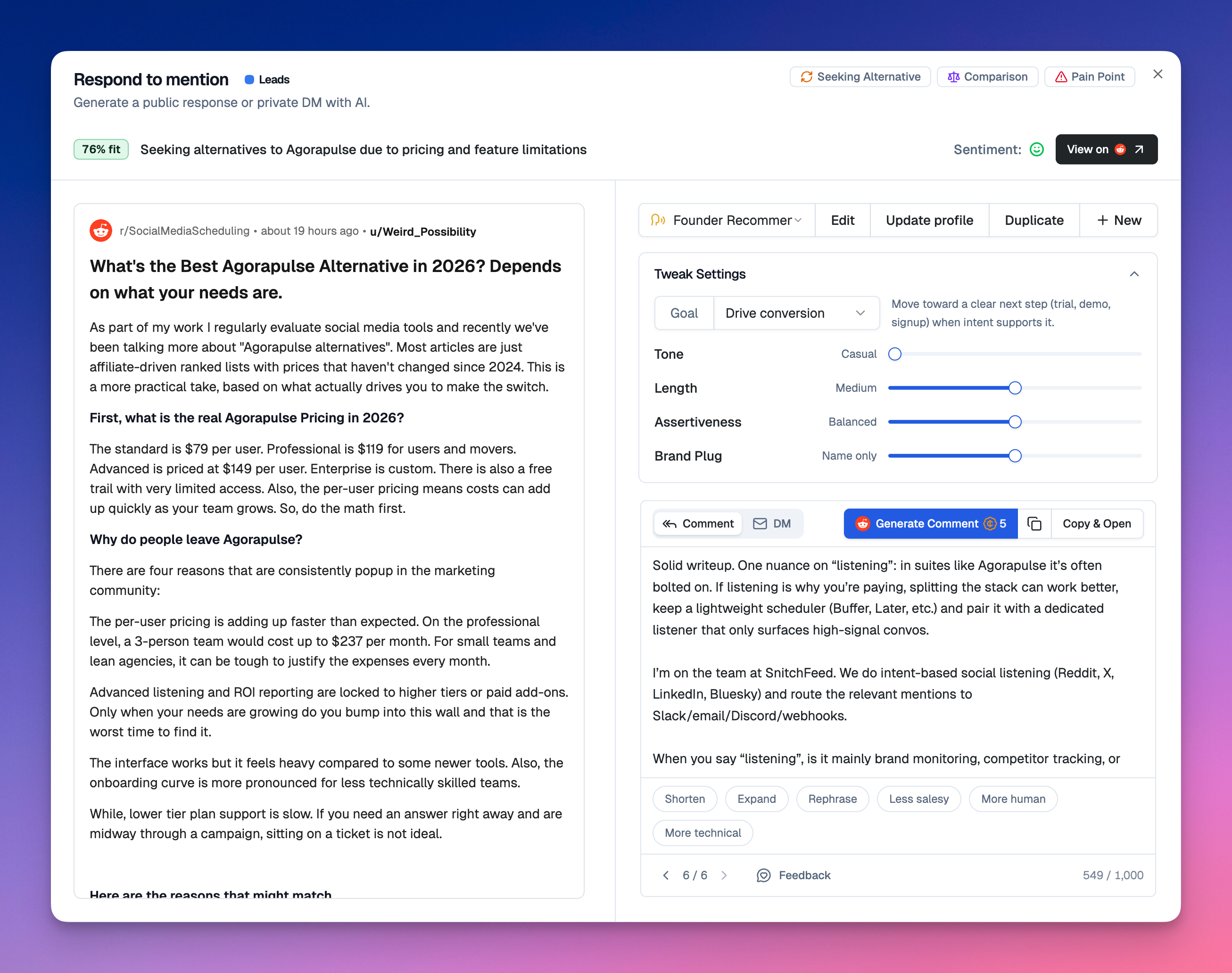The width and height of the screenshot is (1232, 973).
Task: Adjust the Tone slider handle
Action: click(895, 354)
